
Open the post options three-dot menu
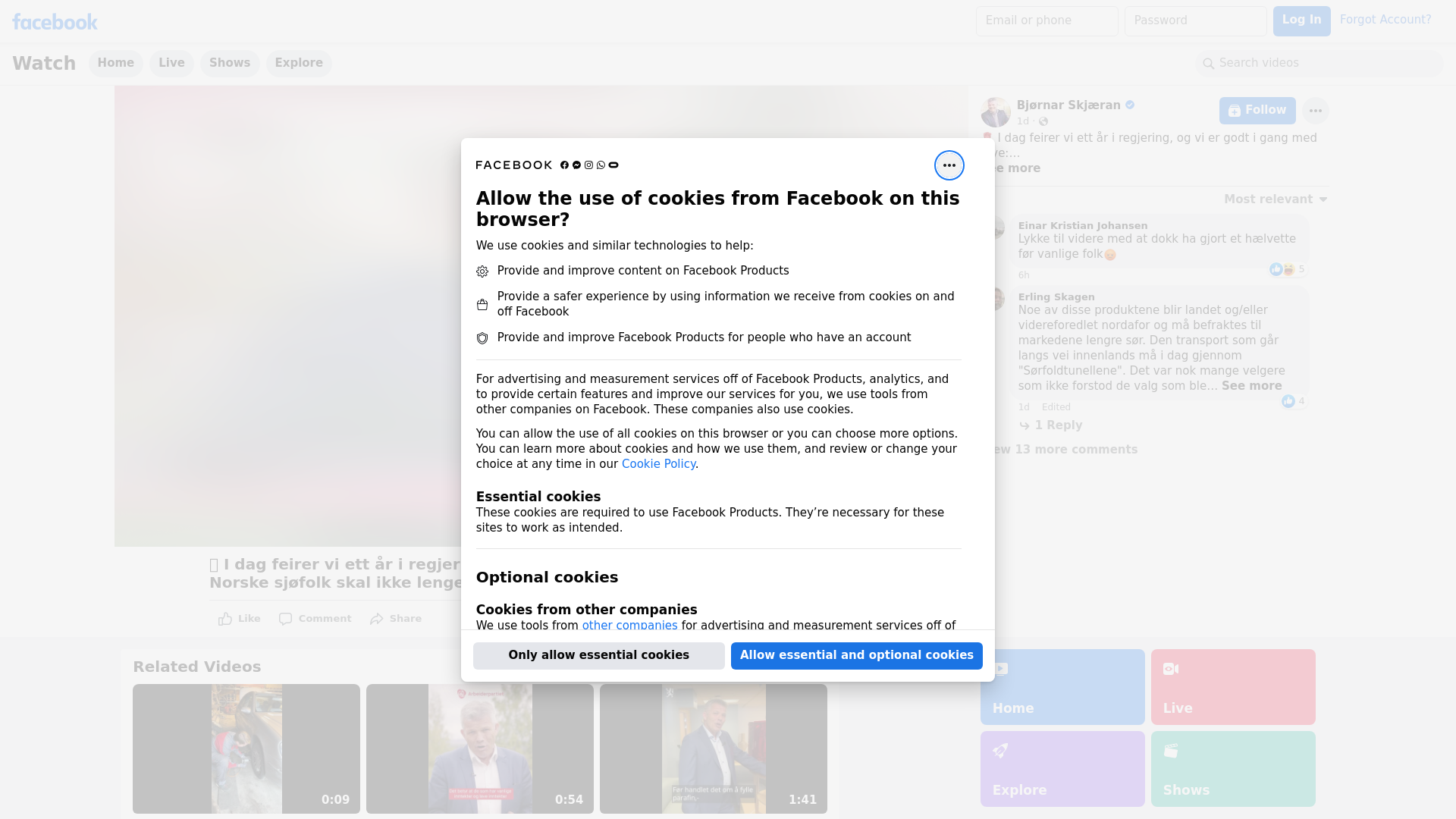1315,111
